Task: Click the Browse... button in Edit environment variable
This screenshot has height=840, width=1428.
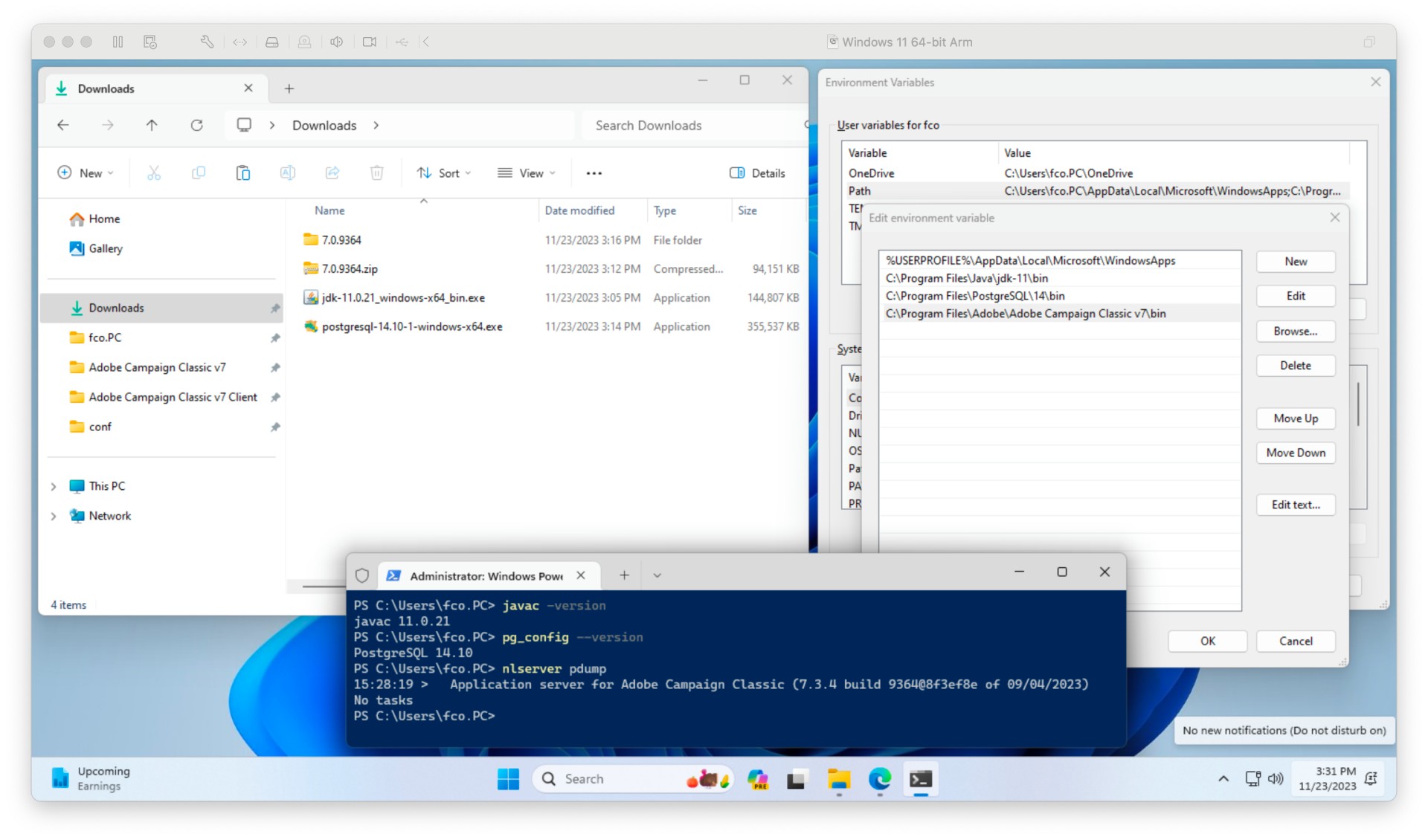Action: 1296,331
